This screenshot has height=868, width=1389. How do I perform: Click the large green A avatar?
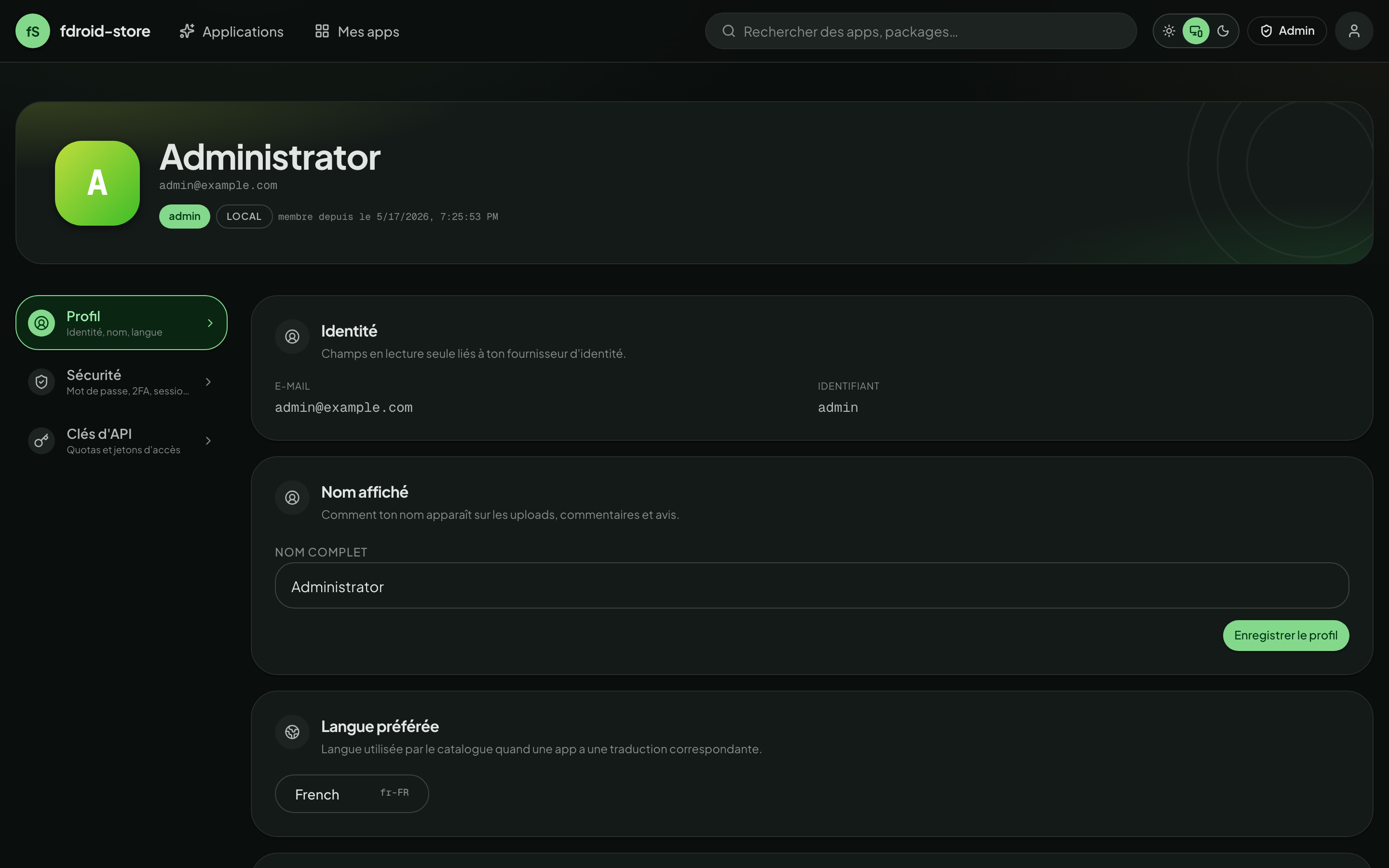(97, 183)
